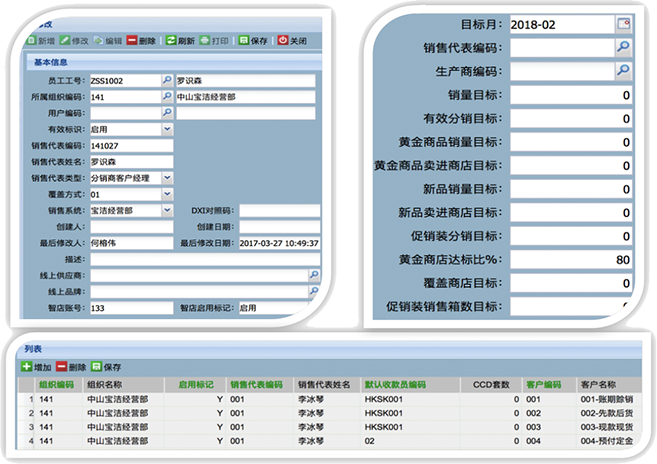657x464 pixels.
Task: Expand the 有效标识 dropdown
Action: coord(166,129)
